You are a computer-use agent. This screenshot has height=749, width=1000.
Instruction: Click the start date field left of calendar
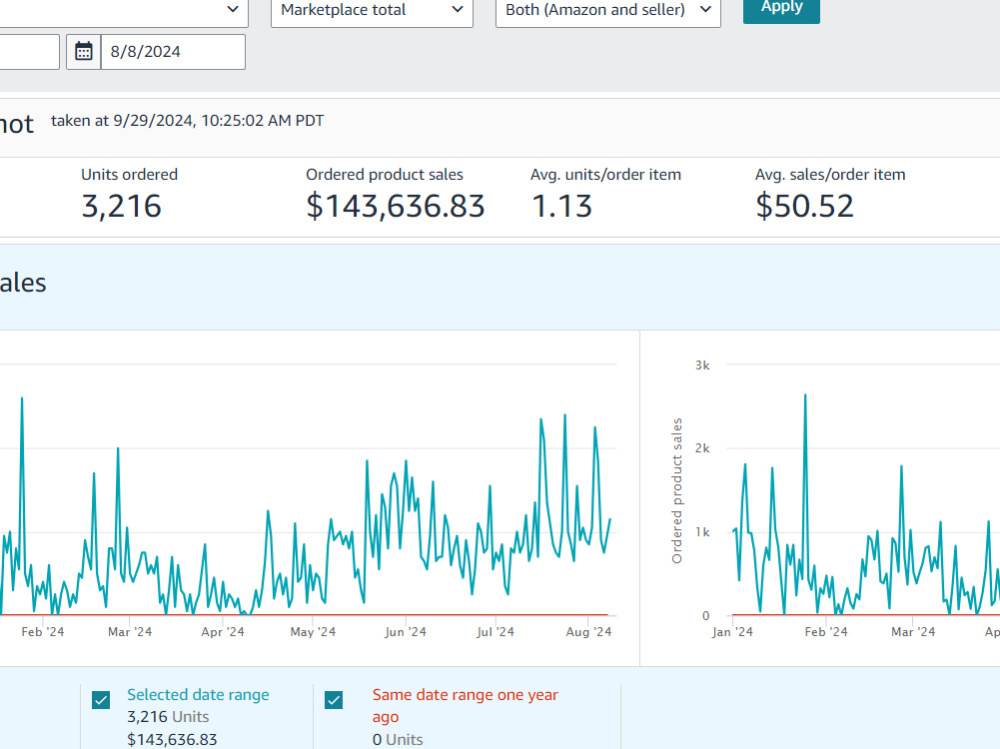[29, 52]
